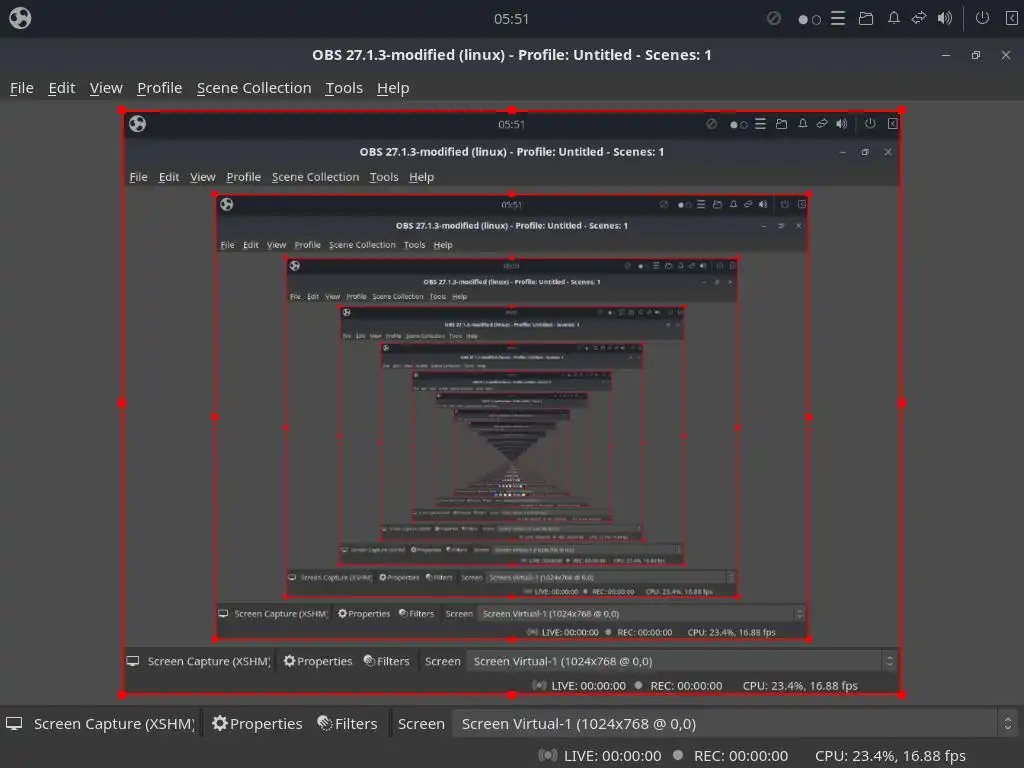The height and width of the screenshot is (768, 1024).
Task: Click the monitor icon beside Screen Capture (XSHM)
Action: click(x=14, y=724)
